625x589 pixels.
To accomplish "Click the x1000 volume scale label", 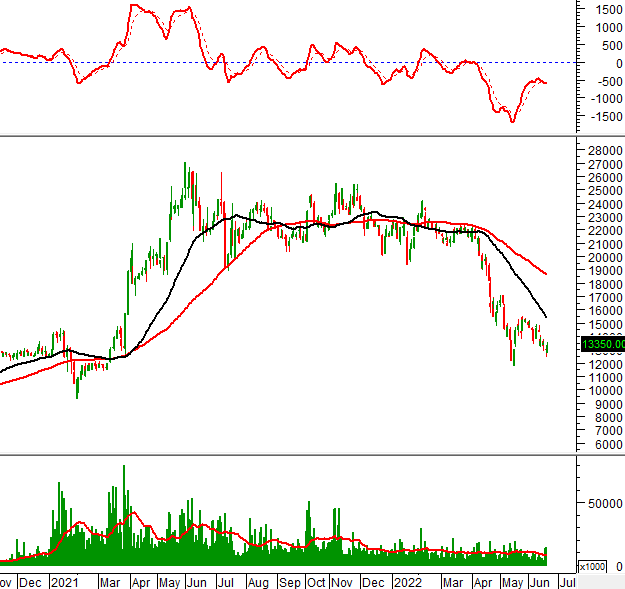I will [x=592, y=566].
